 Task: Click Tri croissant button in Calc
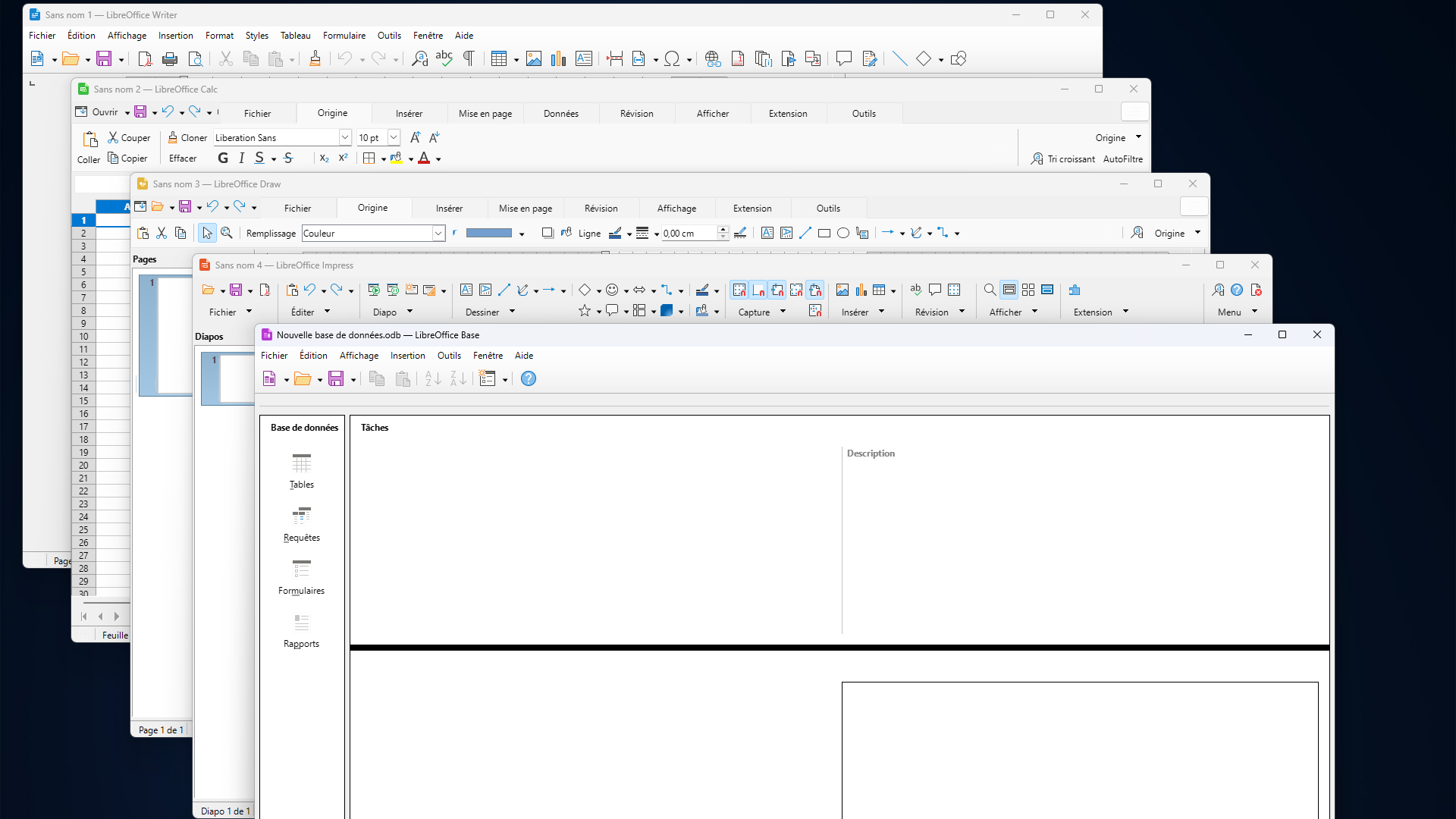(x=1063, y=158)
